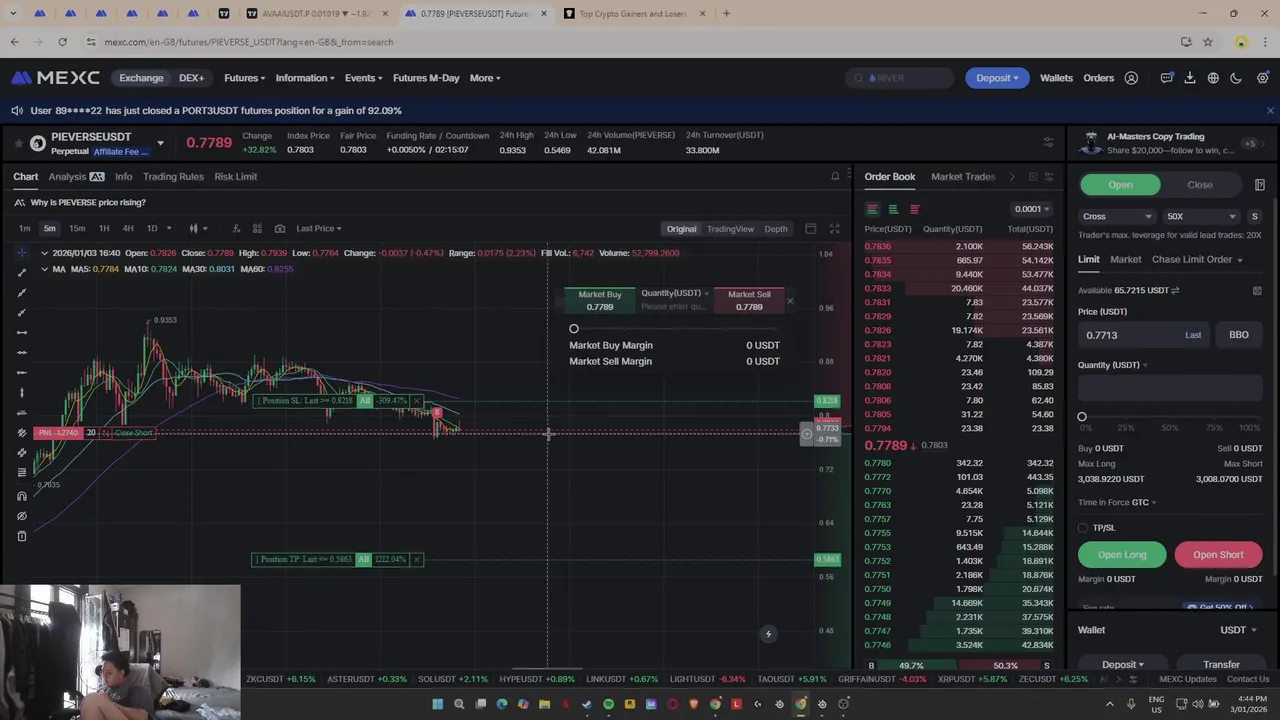Switch to the Market Trades tab
Viewport: 1280px width, 720px height.
tap(963, 176)
